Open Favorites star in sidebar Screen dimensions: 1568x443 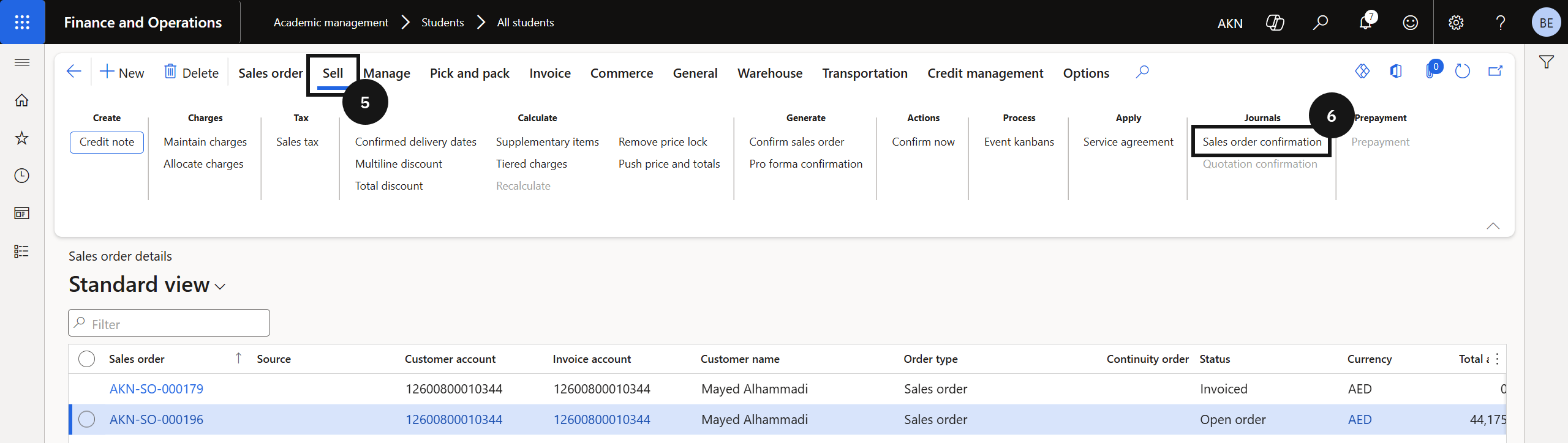click(x=22, y=138)
